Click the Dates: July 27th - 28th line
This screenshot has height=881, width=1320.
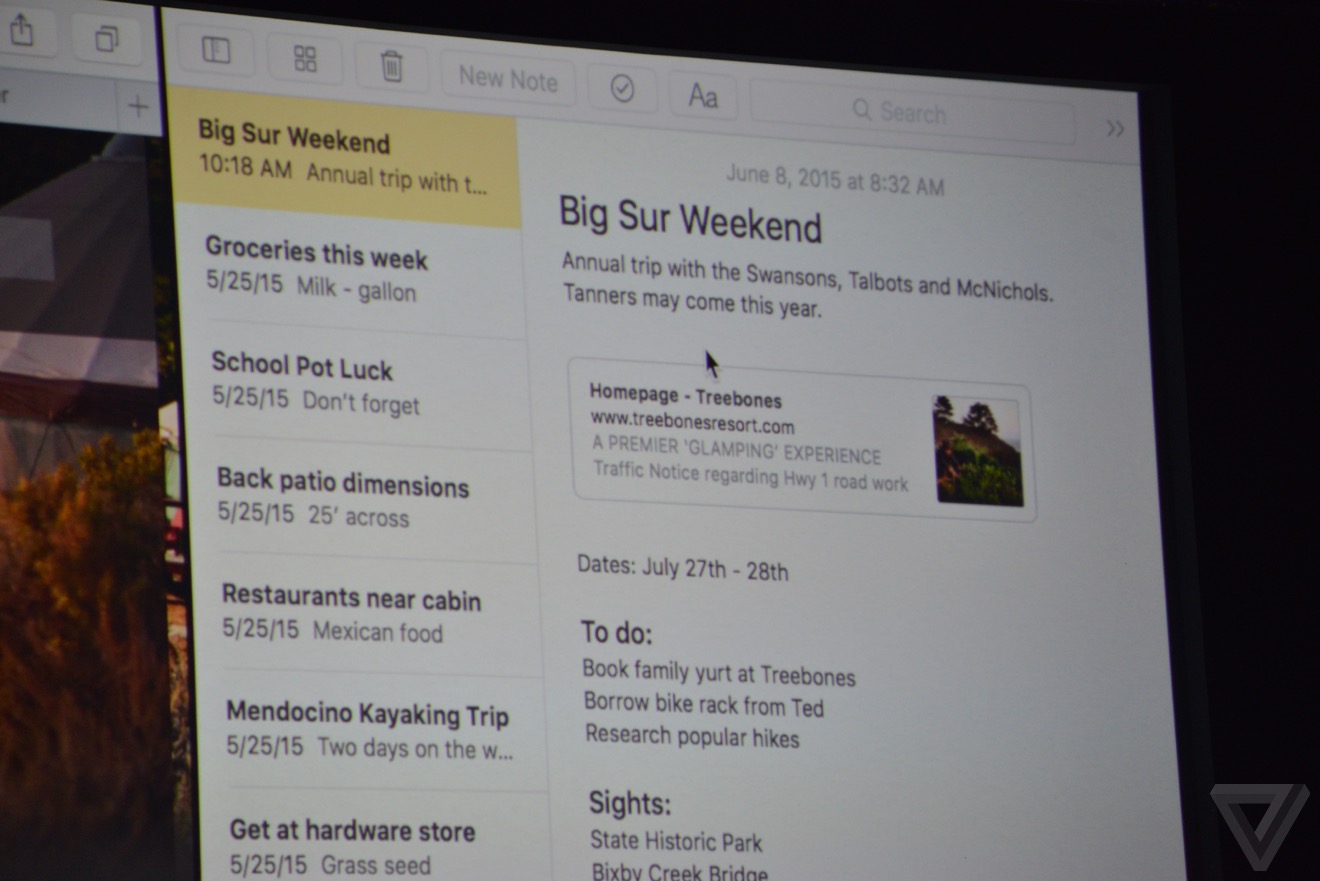pyautogui.click(x=682, y=567)
